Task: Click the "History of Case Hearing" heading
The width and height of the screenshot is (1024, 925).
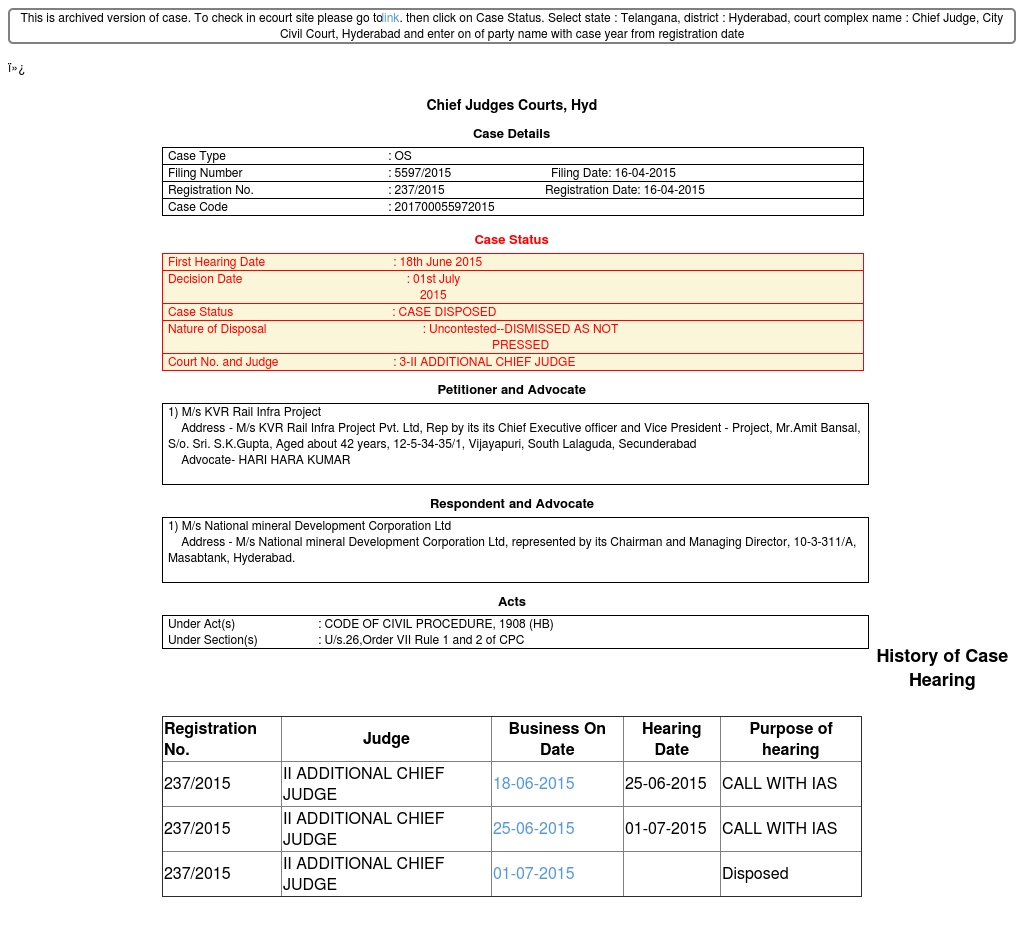Action: pyautogui.click(x=941, y=668)
